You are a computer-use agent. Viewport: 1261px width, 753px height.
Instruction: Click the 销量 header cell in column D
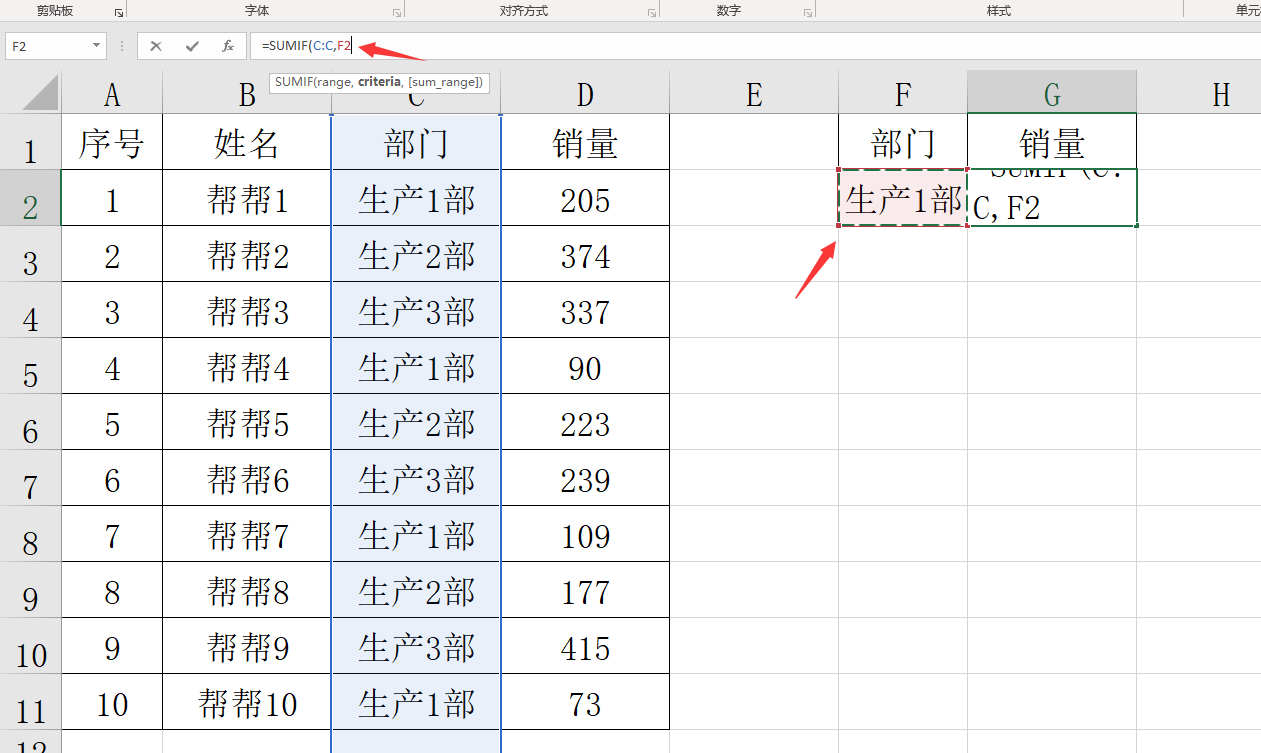click(585, 142)
